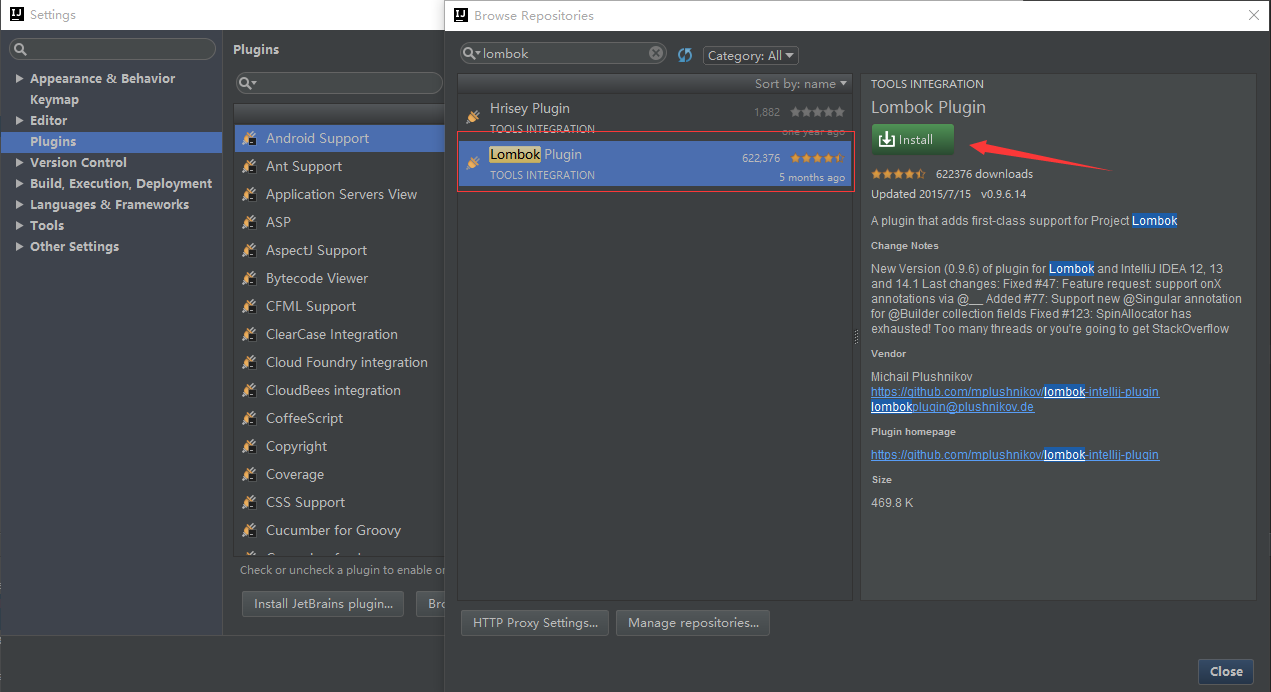Click the Hrisey Plugin icon
This screenshot has height=692, width=1271.
coord(474,117)
